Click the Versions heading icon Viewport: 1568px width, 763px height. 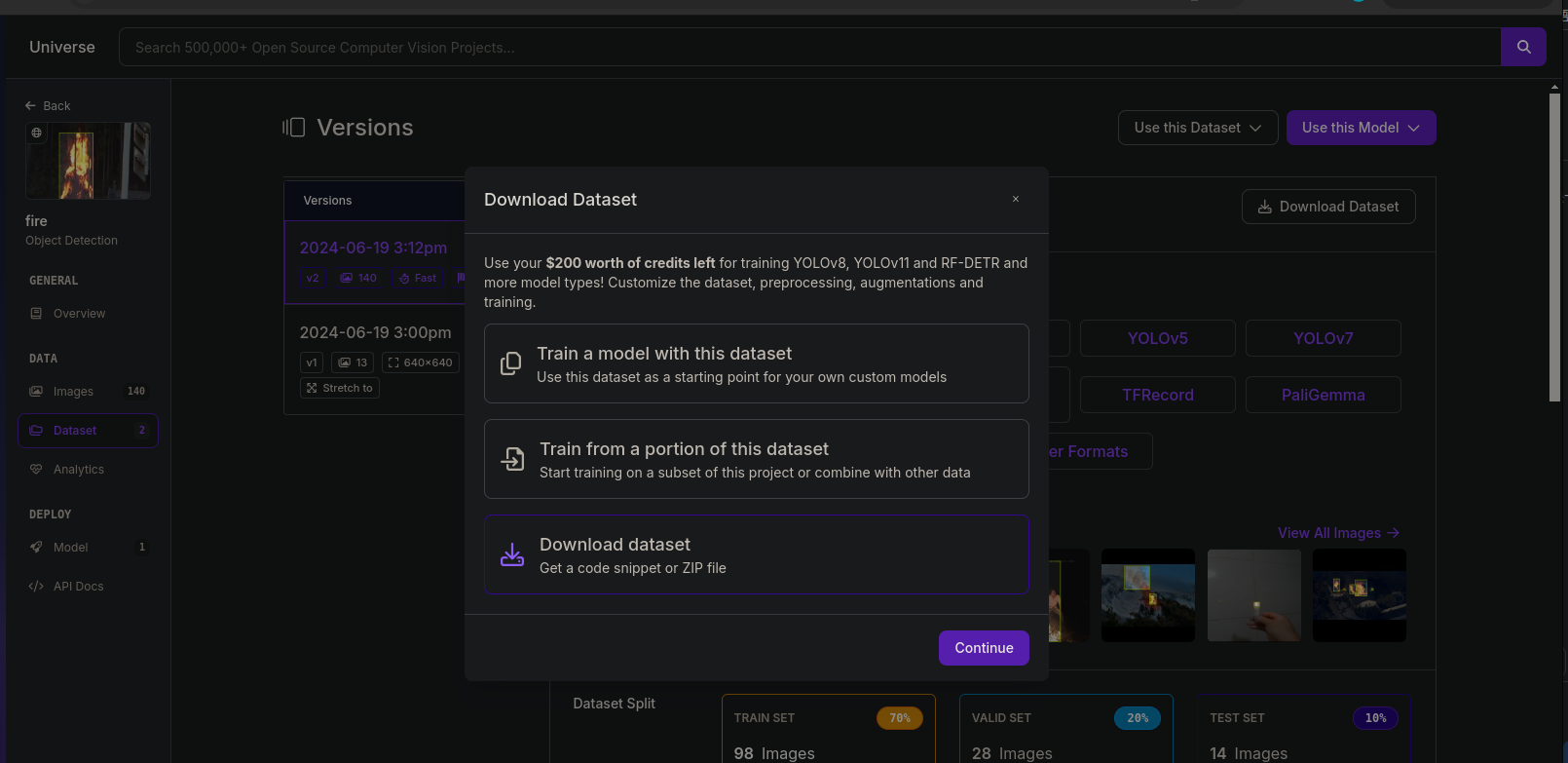pos(294,128)
